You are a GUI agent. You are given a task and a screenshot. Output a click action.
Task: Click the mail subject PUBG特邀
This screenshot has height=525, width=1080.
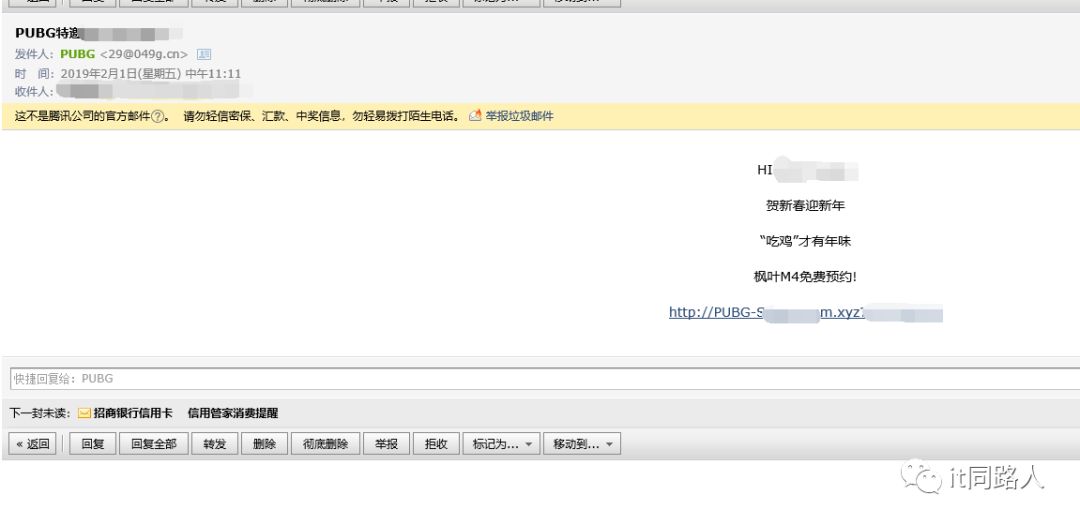[x=48, y=33]
